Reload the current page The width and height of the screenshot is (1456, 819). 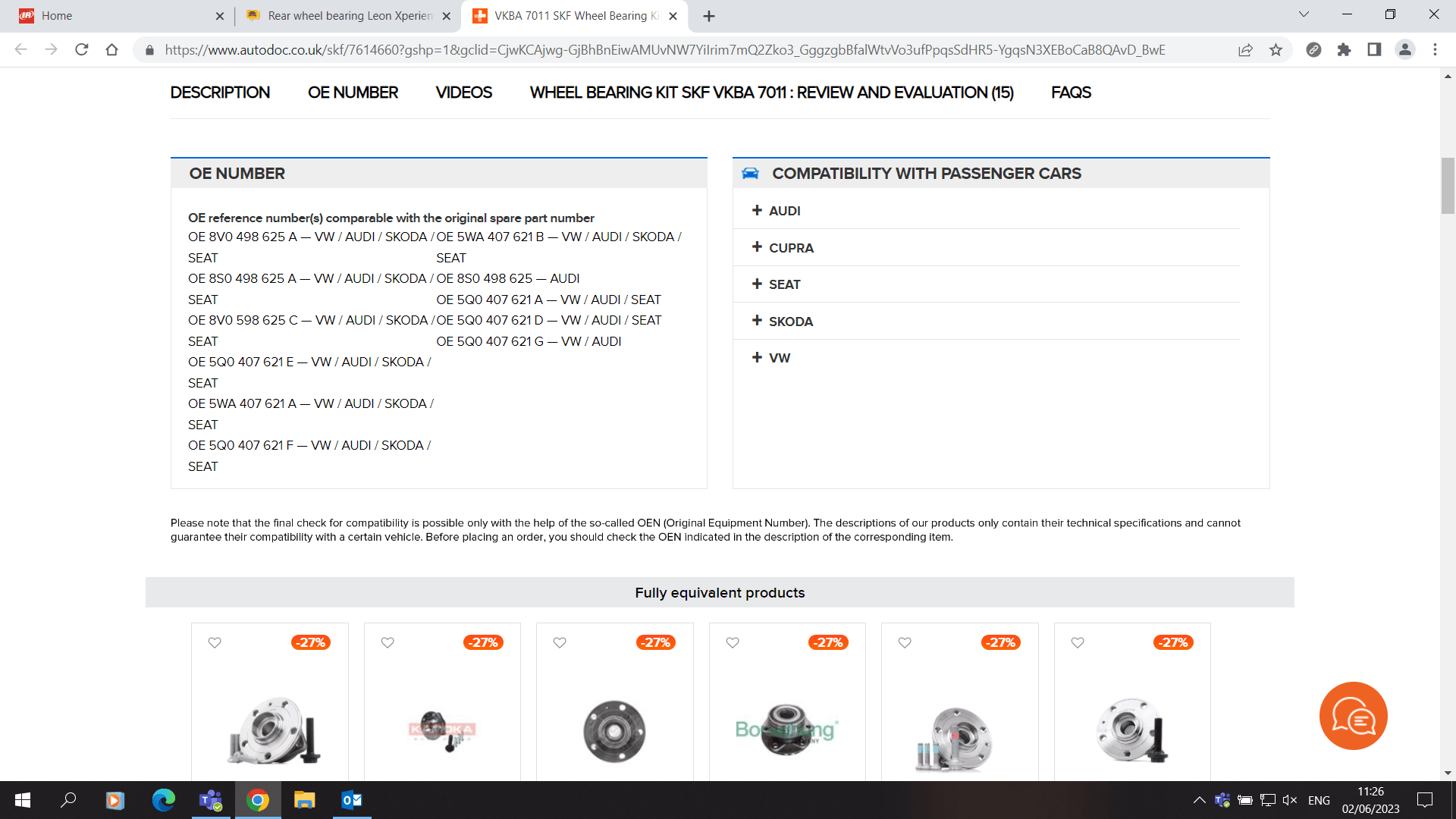point(82,50)
